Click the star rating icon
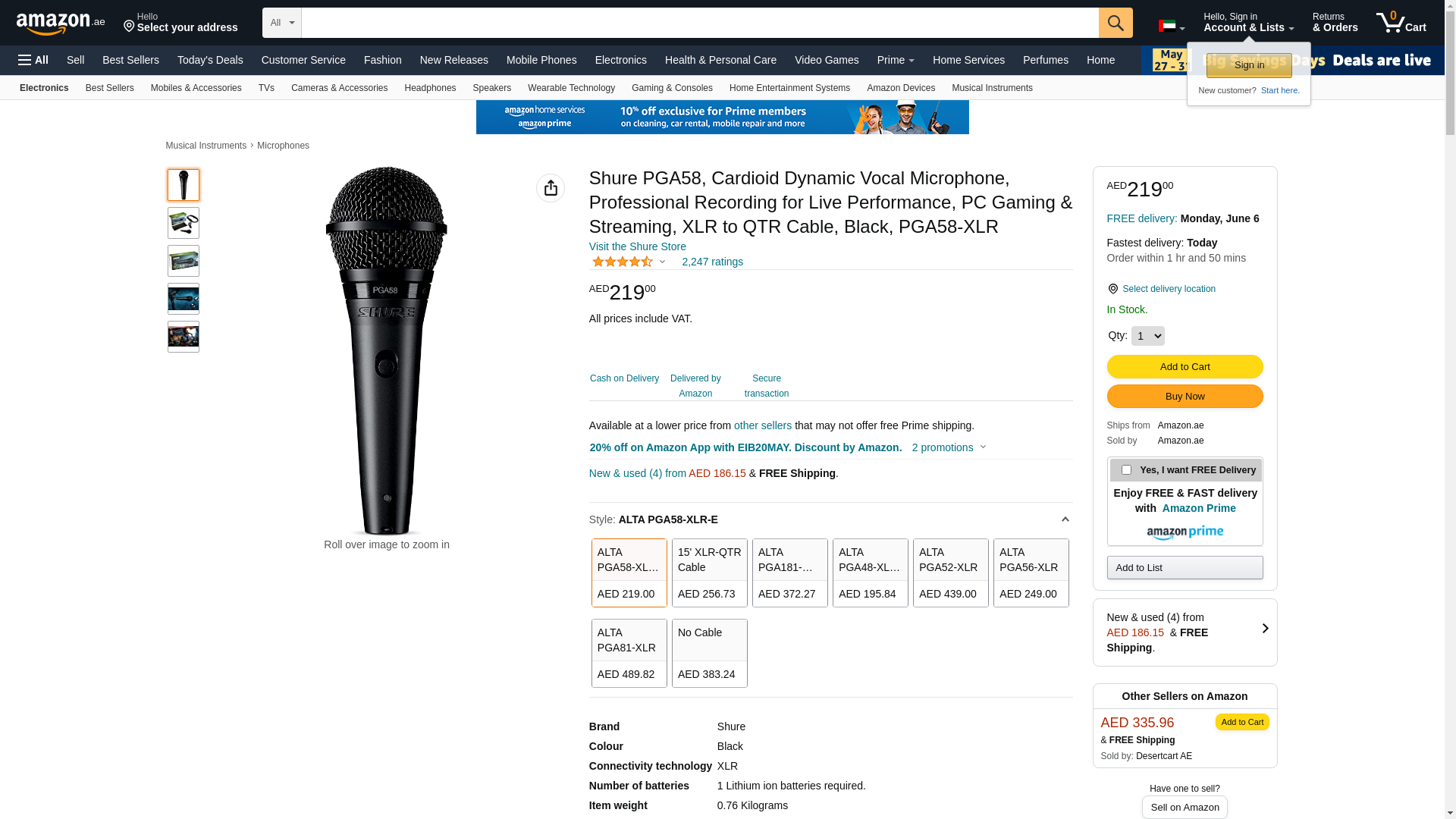The image size is (1456, 819). pos(622,262)
